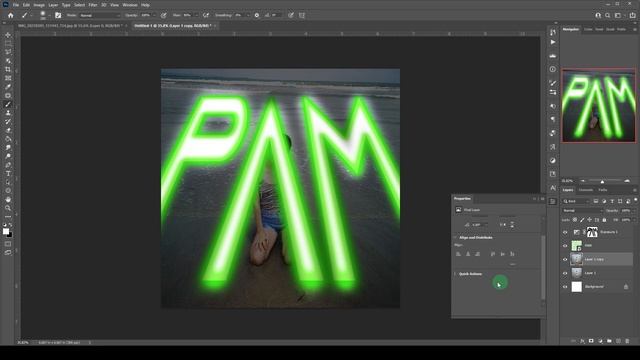Image resolution: width=640 pixels, height=360 pixels.
Task: Toggle pressure for opacity in options bar
Action: pyautogui.click(x=163, y=15)
